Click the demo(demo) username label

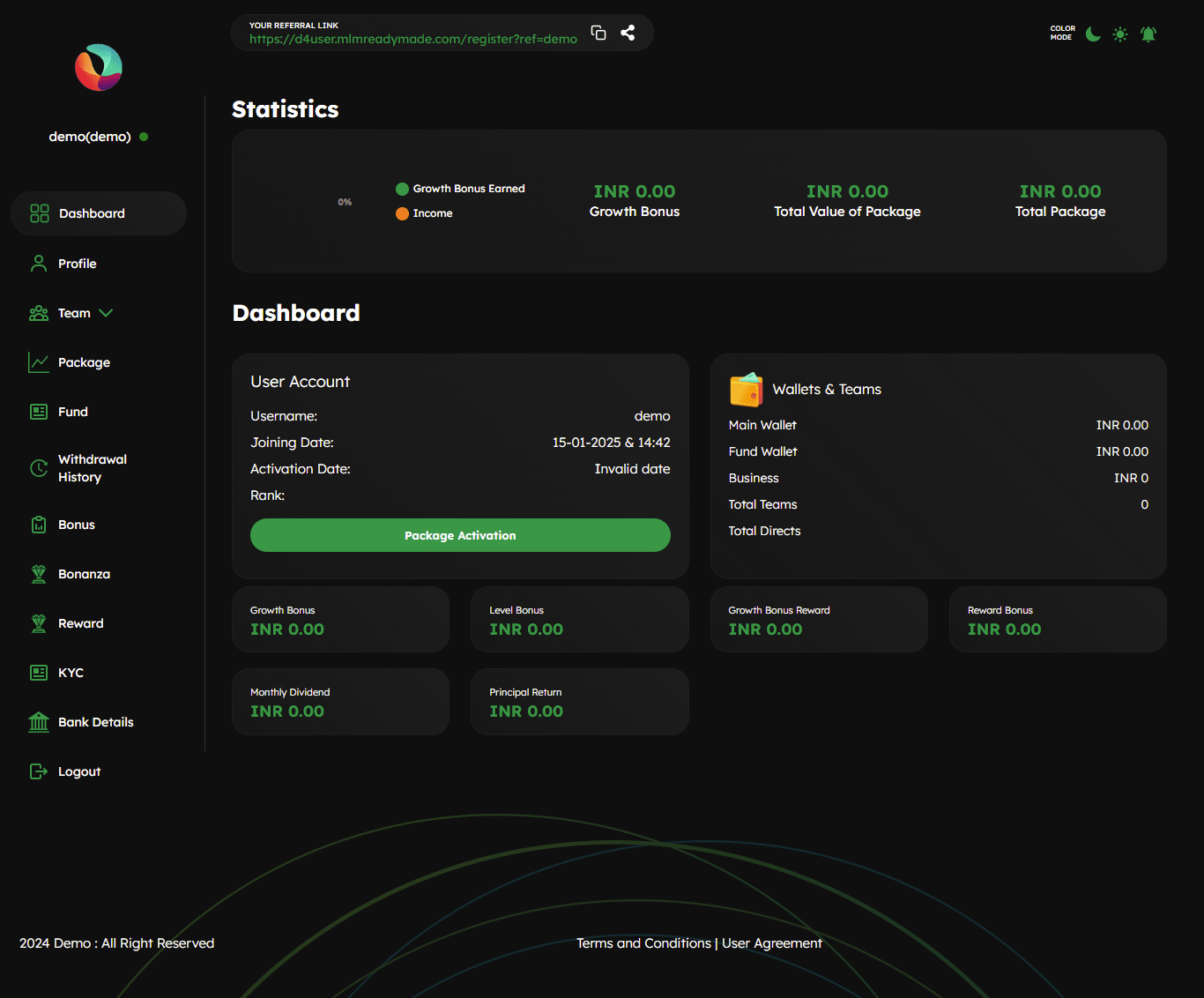[x=90, y=137]
